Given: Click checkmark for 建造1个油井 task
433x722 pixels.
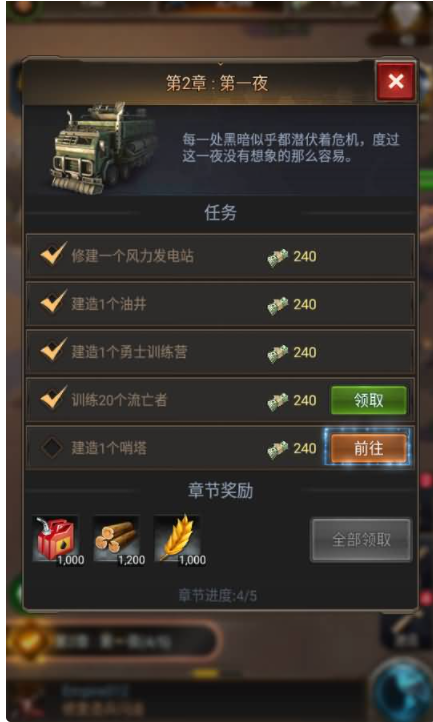Looking at the screenshot, I should click(53, 302).
